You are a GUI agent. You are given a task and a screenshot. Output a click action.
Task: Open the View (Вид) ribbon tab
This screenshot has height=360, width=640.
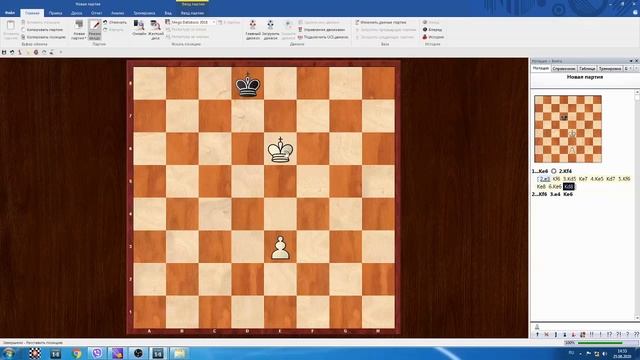coord(168,13)
